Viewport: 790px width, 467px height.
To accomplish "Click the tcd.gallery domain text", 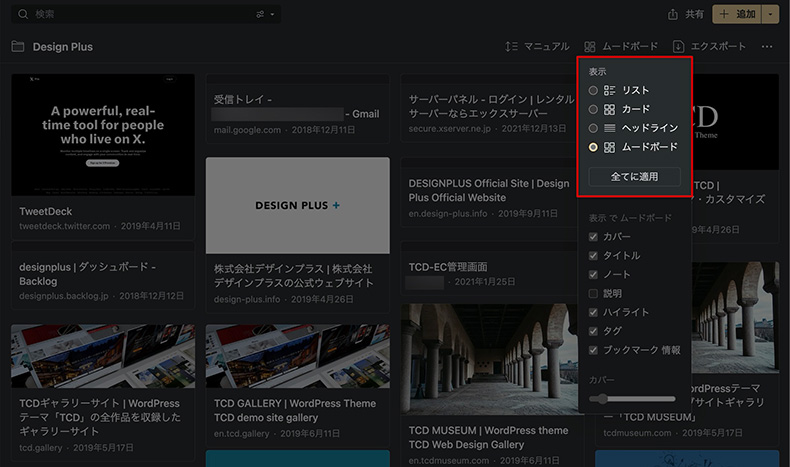I will tap(40, 448).
